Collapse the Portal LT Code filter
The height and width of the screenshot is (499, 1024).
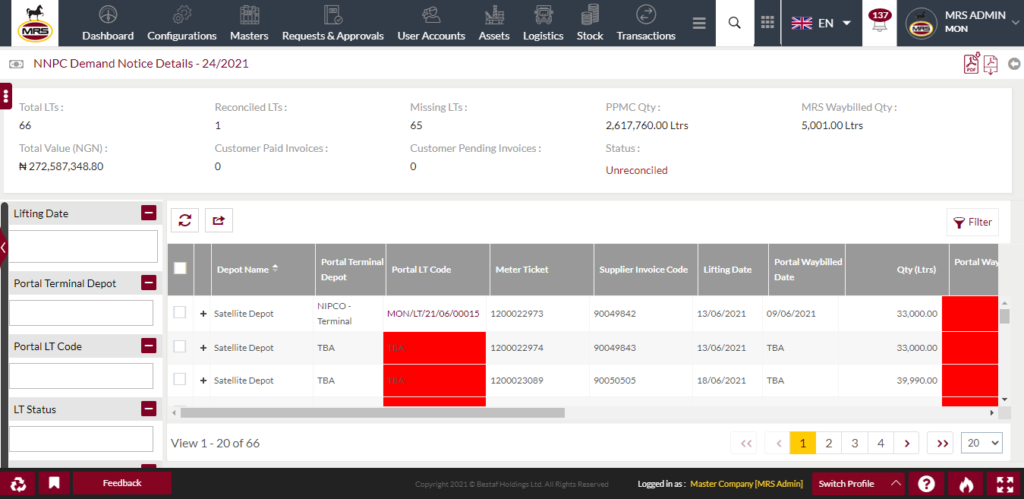(149, 346)
